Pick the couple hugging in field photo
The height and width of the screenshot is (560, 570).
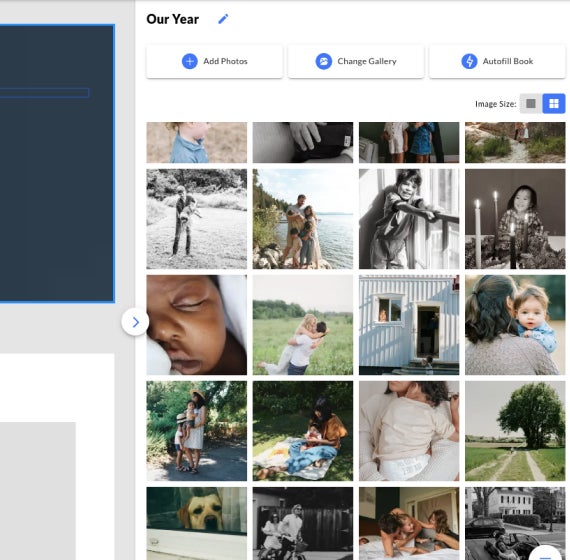click(303, 325)
